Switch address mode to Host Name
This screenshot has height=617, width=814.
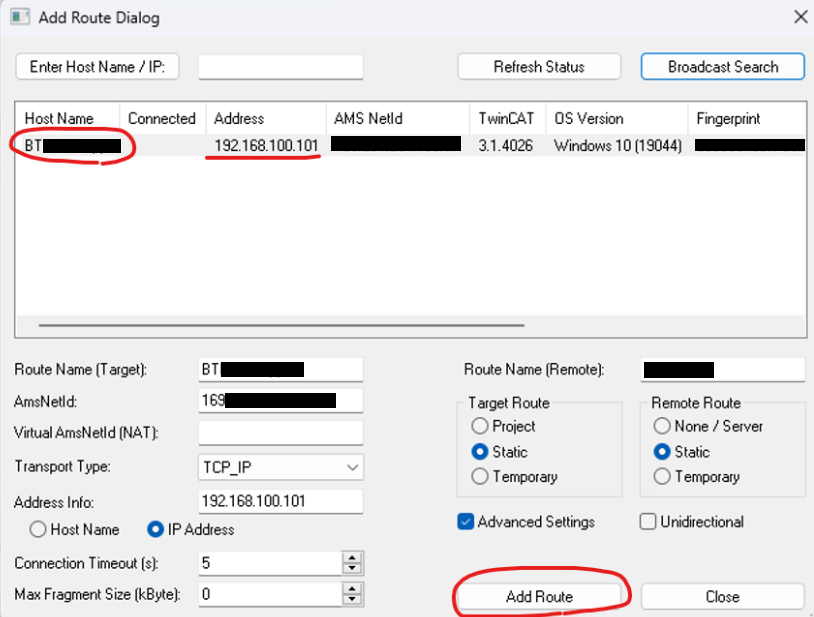pyautogui.click(x=37, y=530)
